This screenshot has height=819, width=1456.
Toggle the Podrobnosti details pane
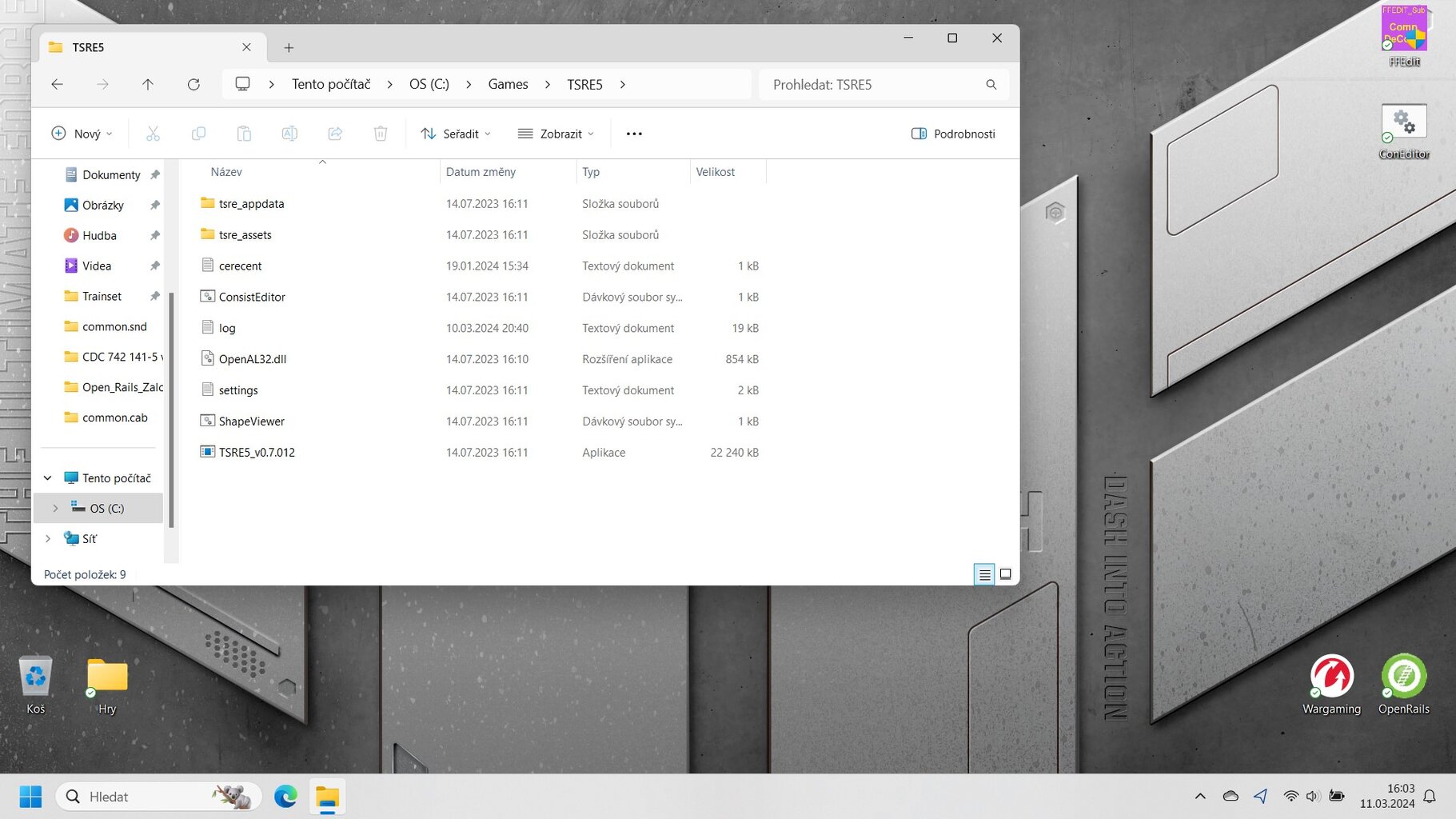(953, 134)
